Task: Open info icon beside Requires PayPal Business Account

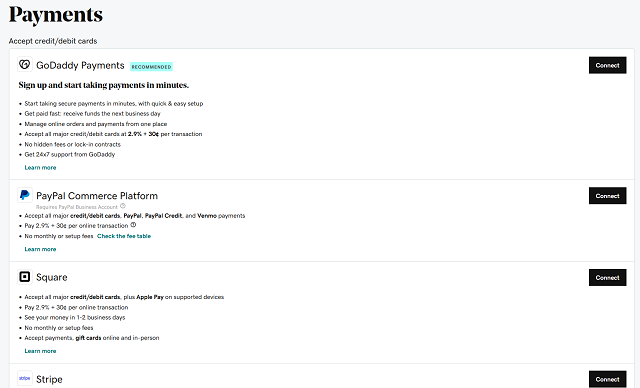Action: (x=123, y=206)
